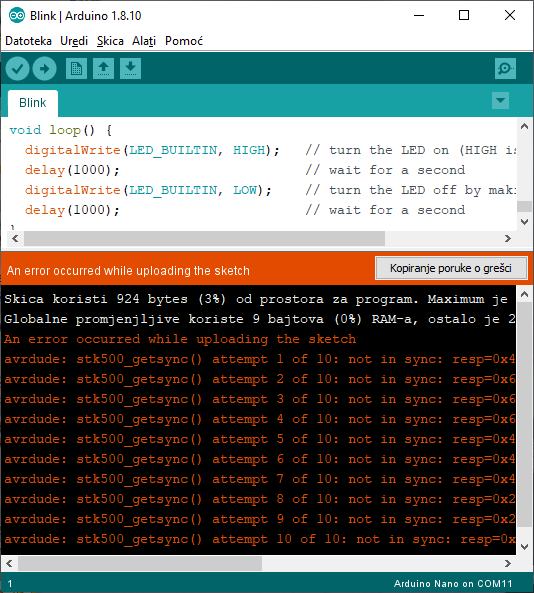Click console line 'Globalne promjenljive koriste'
Screen dimensions: 534x593
(259, 319)
